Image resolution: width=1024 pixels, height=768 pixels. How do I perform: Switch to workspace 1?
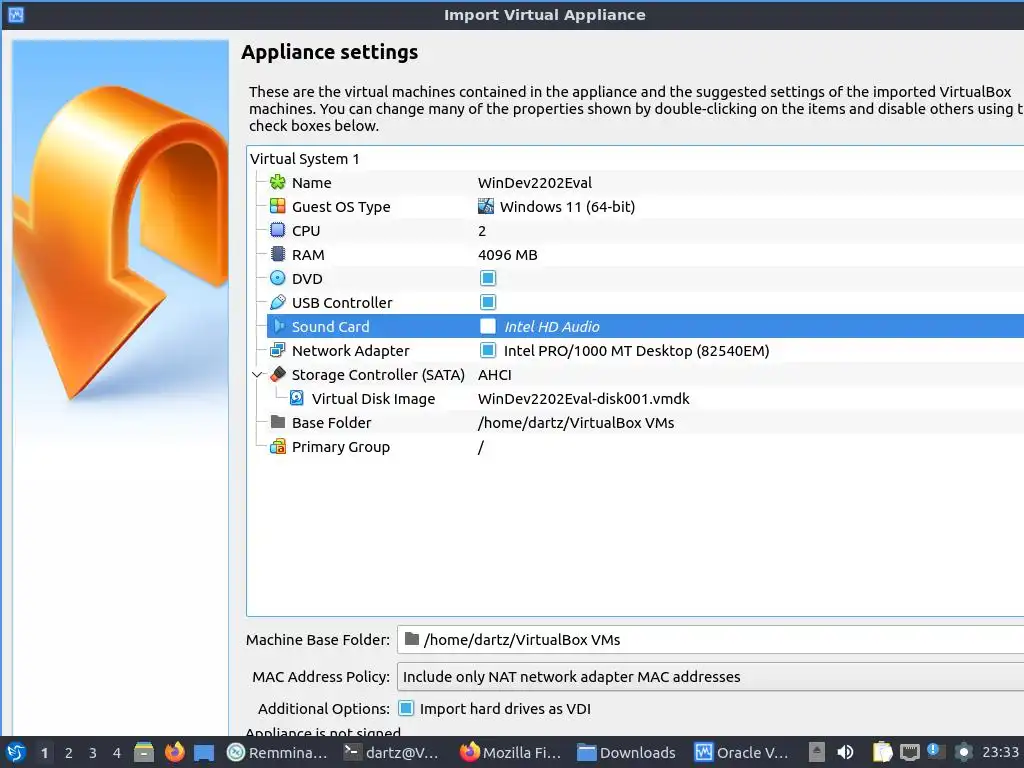(44, 752)
